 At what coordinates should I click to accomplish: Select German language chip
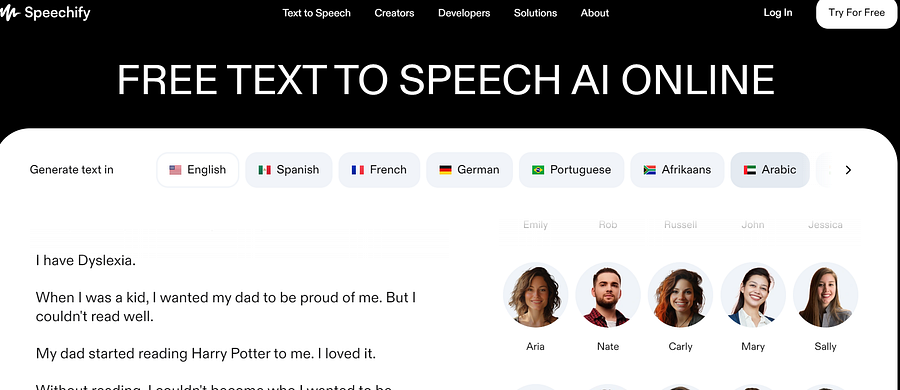[x=469, y=170]
